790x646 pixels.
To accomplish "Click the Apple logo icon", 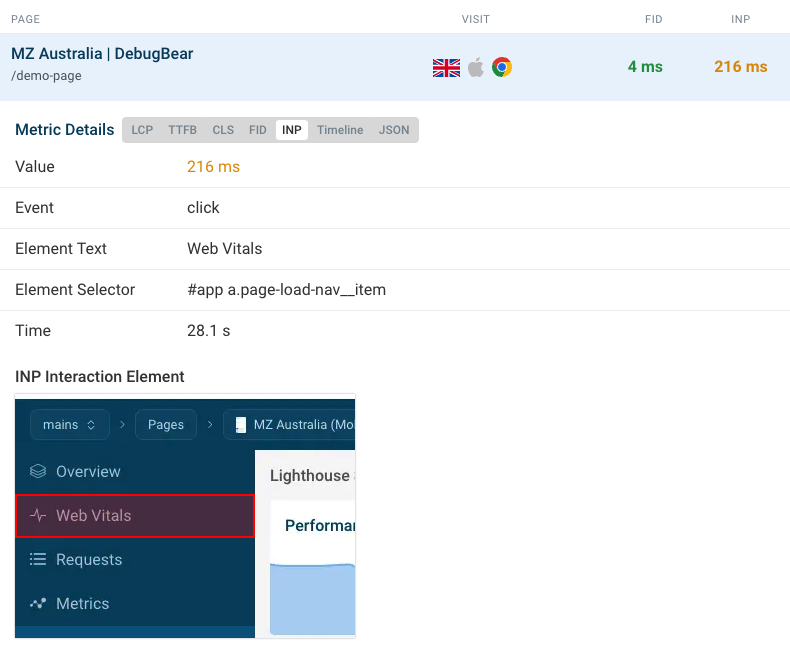I will point(476,67).
